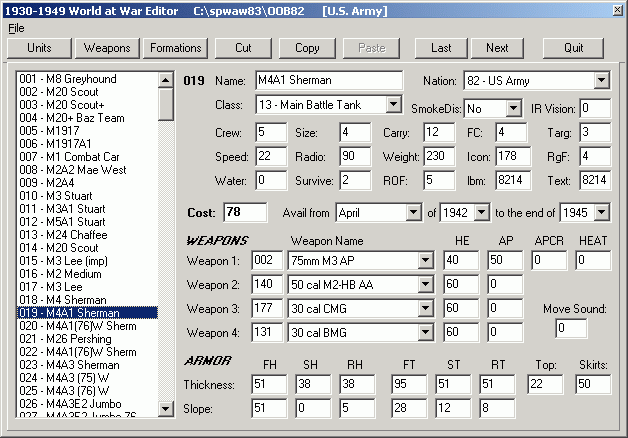The width and height of the screenshot is (628, 438).
Task: Click the Cost field
Action: (245, 212)
